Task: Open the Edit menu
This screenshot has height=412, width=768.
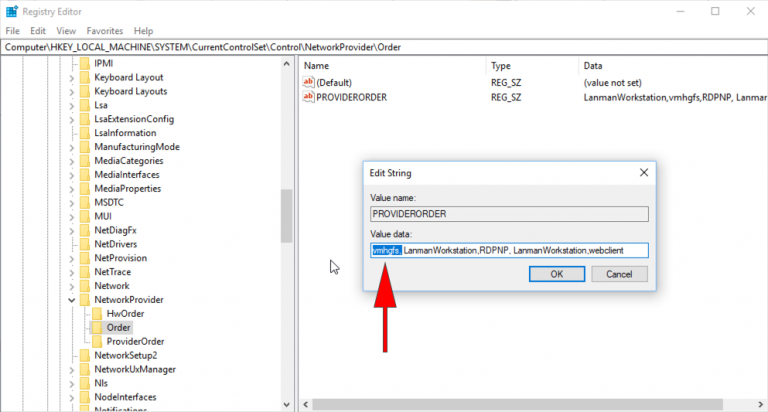Action: point(38,31)
